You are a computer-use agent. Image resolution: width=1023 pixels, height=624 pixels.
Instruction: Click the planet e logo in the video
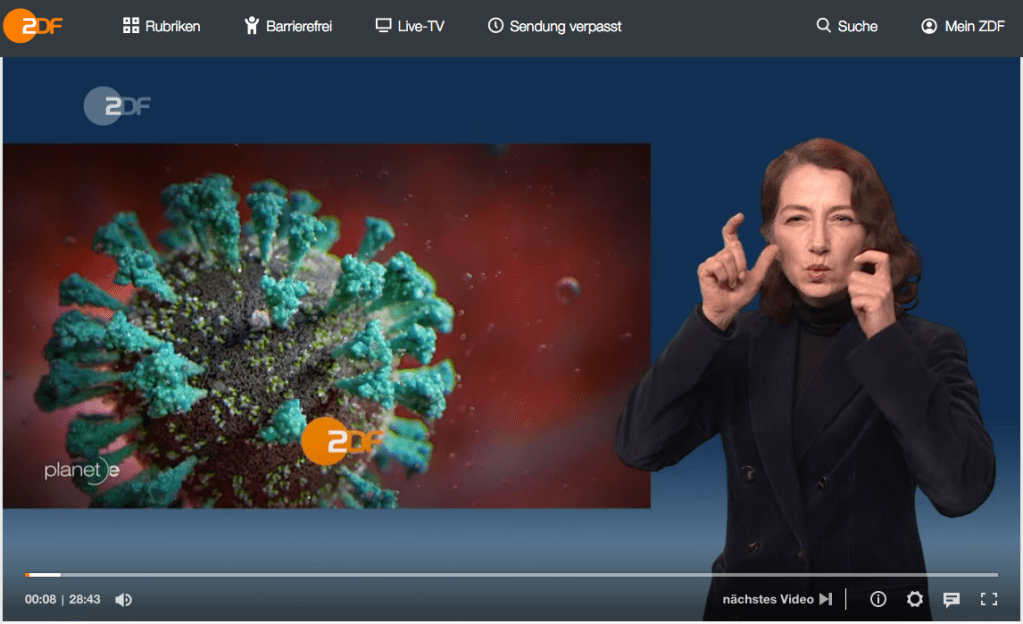81,470
